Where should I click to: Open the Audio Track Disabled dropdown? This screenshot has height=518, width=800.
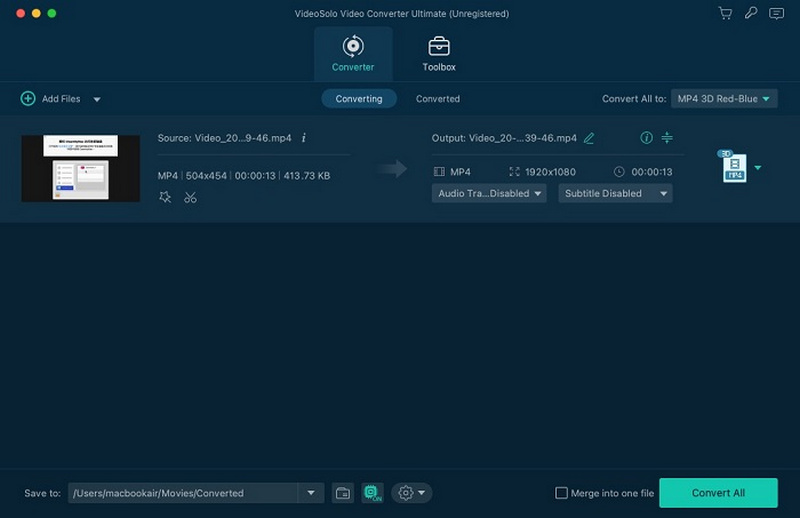489,193
